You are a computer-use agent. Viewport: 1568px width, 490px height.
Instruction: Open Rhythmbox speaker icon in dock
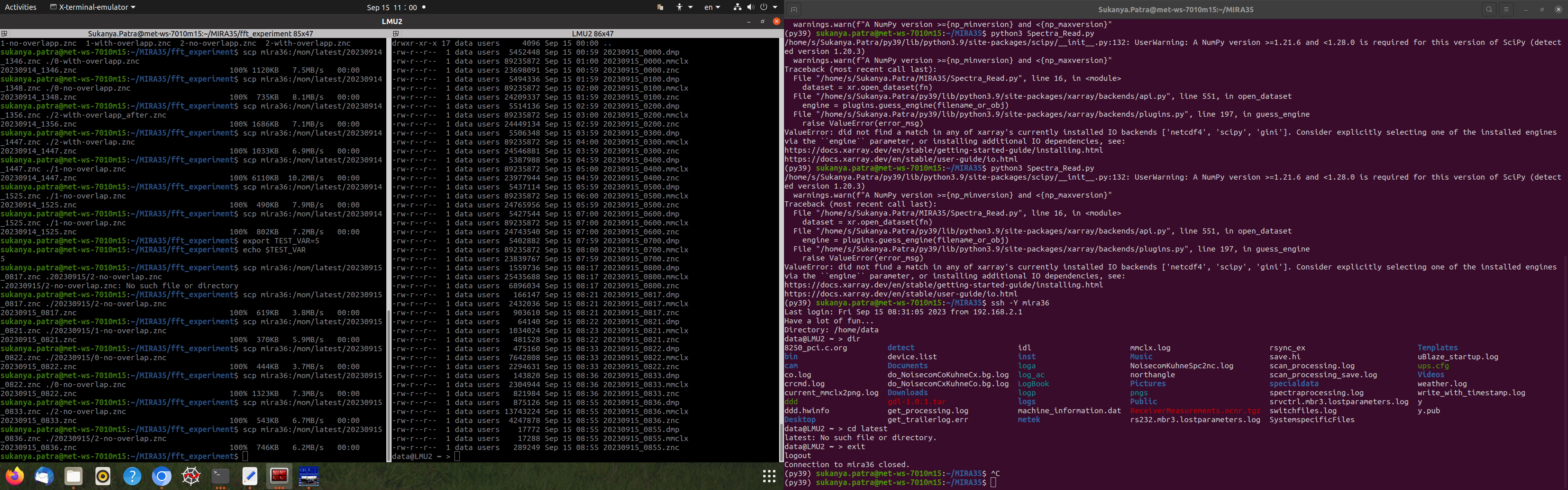tap(103, 476)
